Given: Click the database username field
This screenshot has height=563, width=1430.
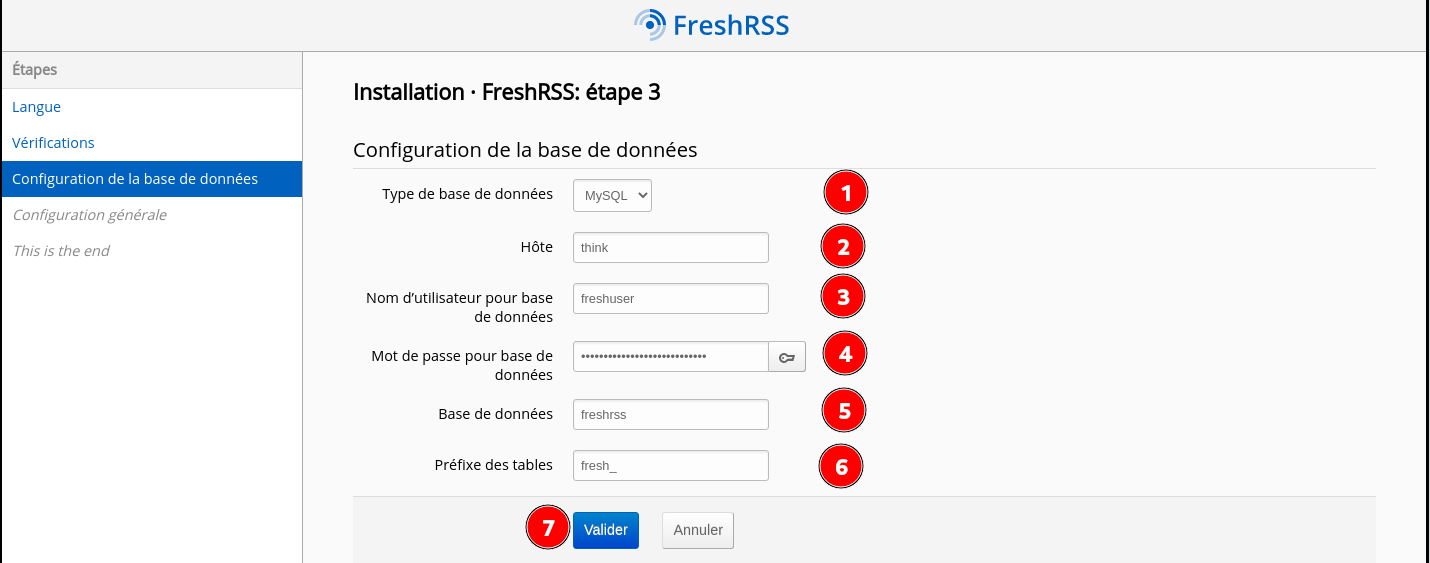Looking at the screenshot, I should (x=670, y=298).
